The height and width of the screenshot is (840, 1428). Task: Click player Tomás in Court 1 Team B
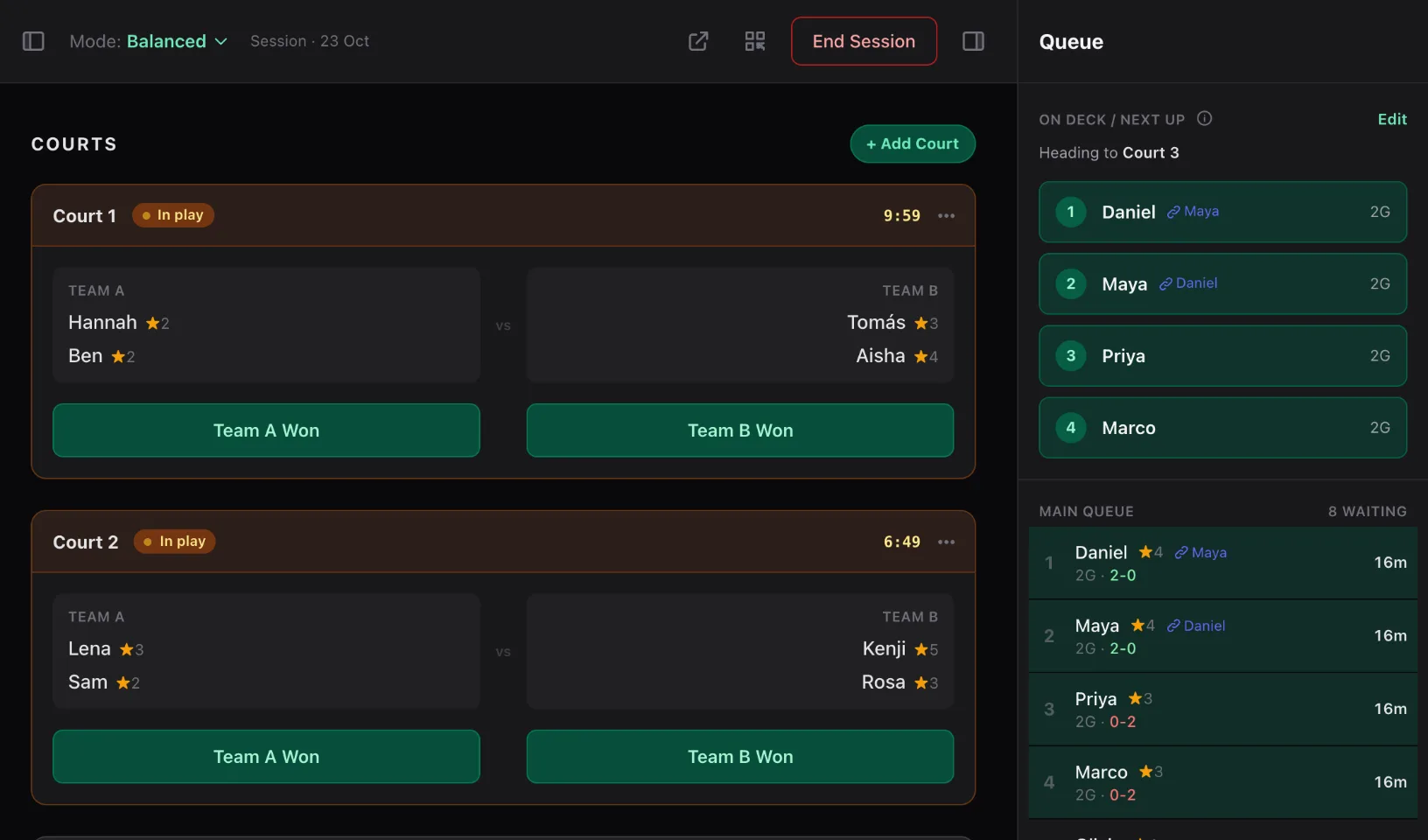coord(876,323)
